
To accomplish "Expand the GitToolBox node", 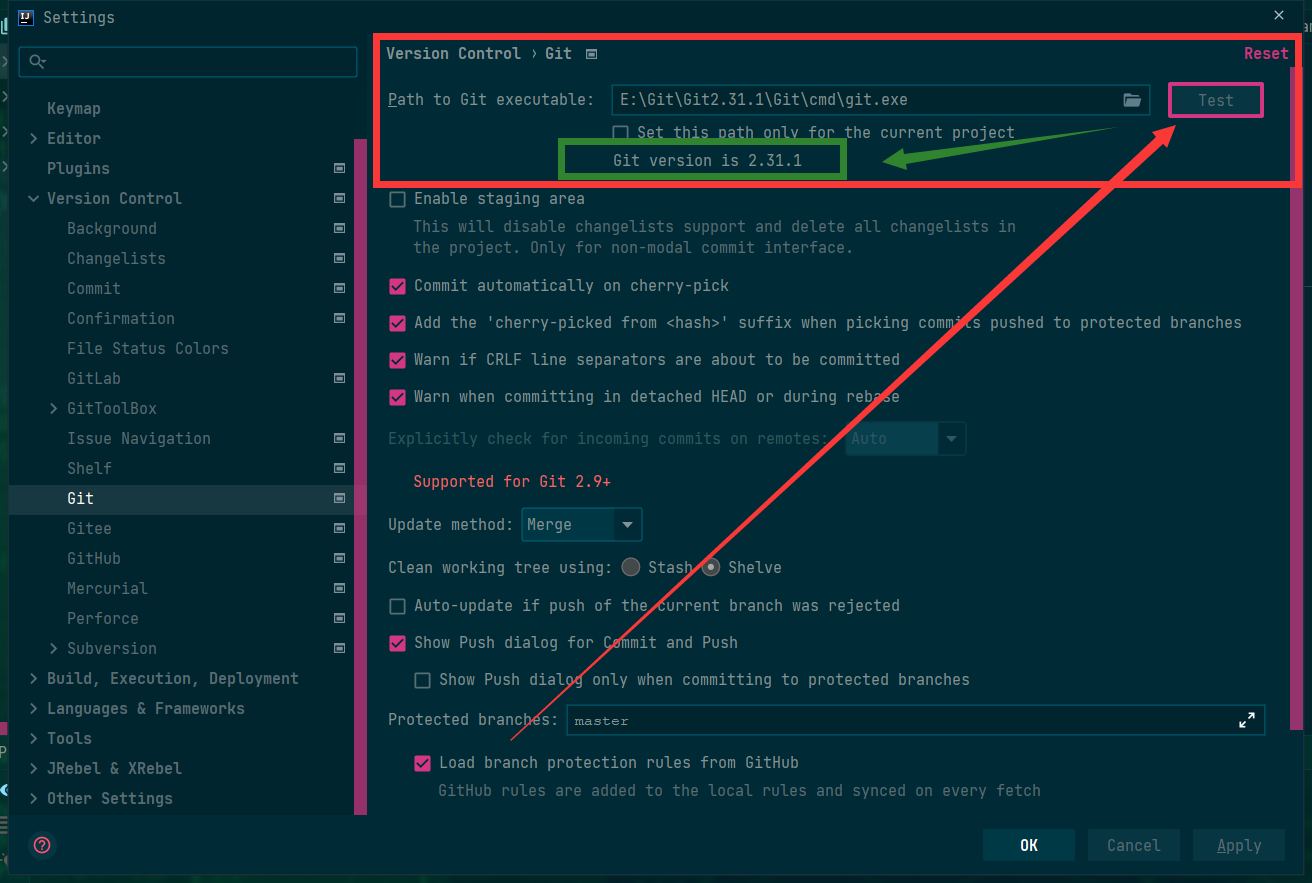I will [x=53, y=408].
